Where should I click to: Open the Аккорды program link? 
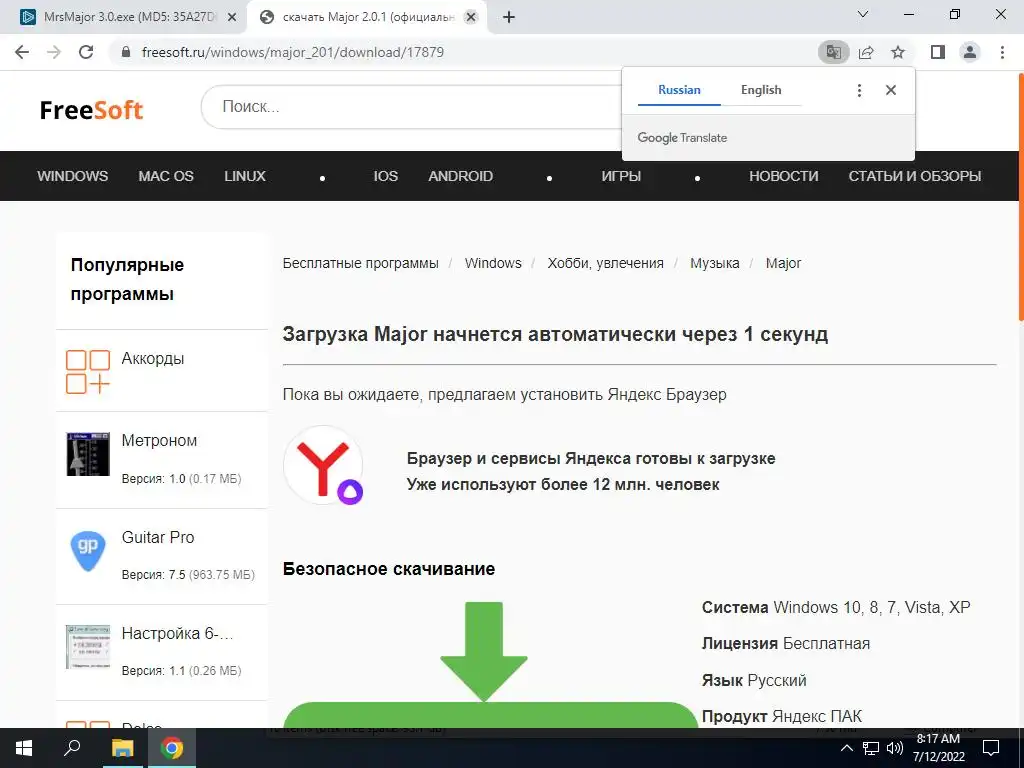click(x=153, y=359)
